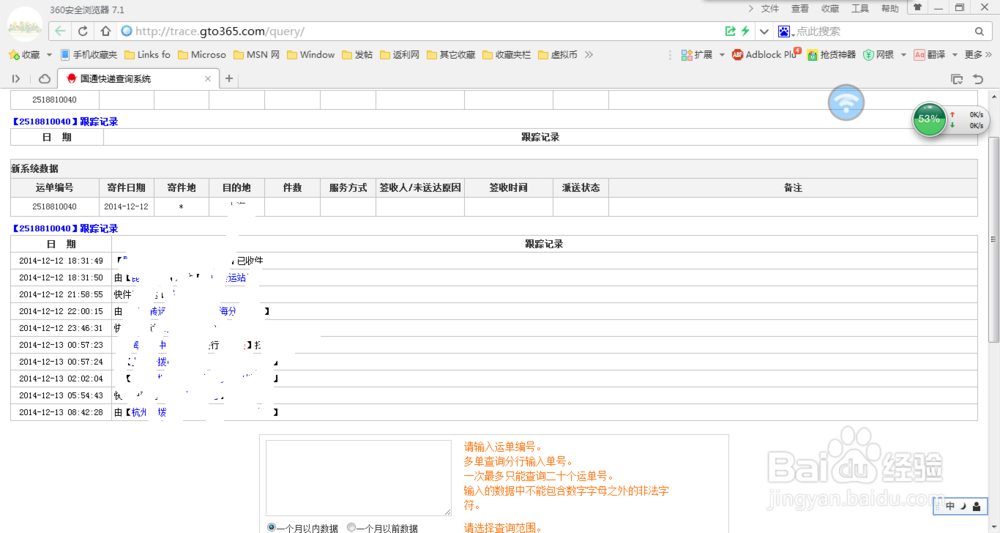The image size is (1000, 533).
Task: Click the lightning speed mode icon
Action: (744, 31)
